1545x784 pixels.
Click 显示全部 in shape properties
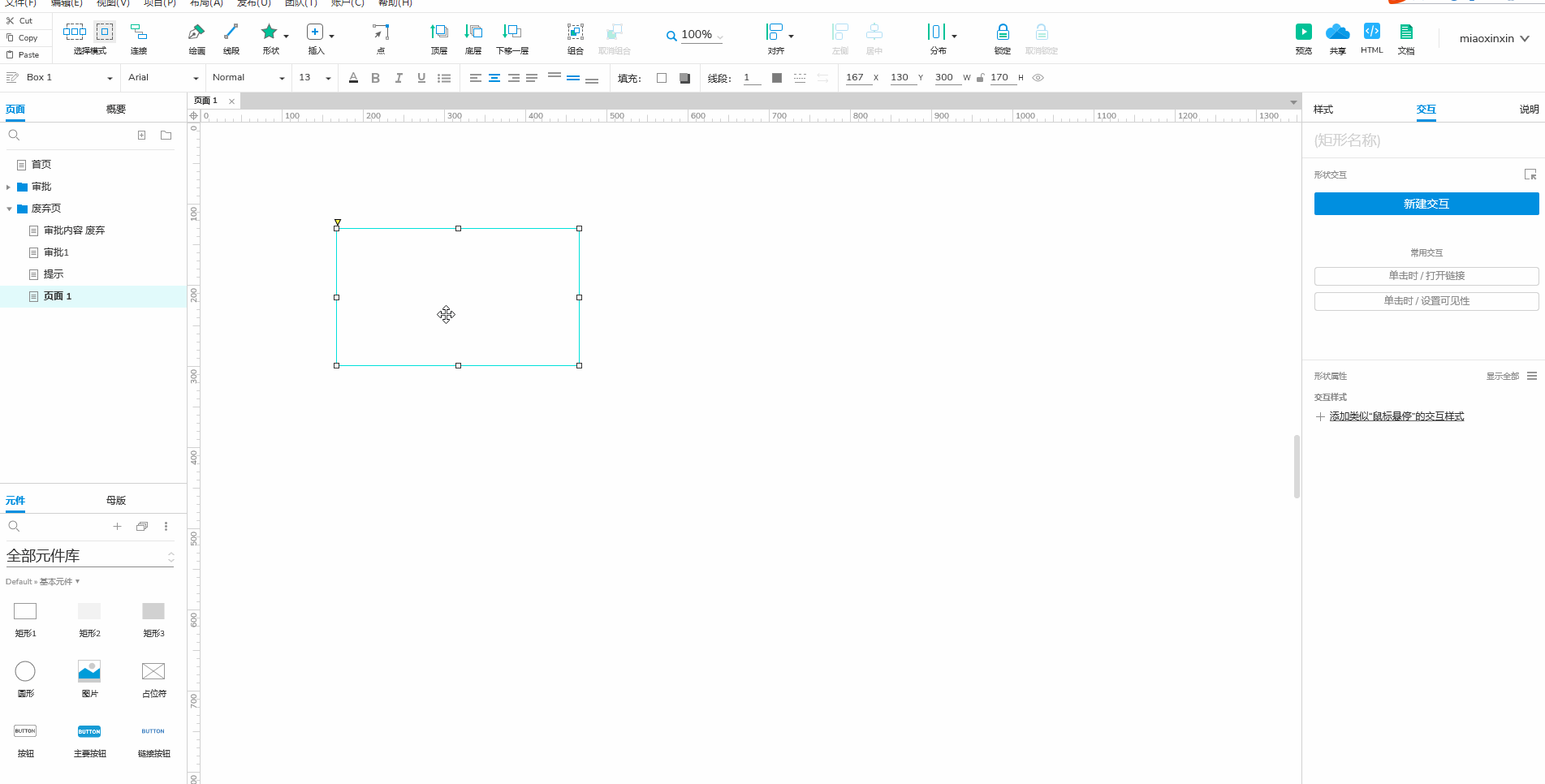[1502, 376]
